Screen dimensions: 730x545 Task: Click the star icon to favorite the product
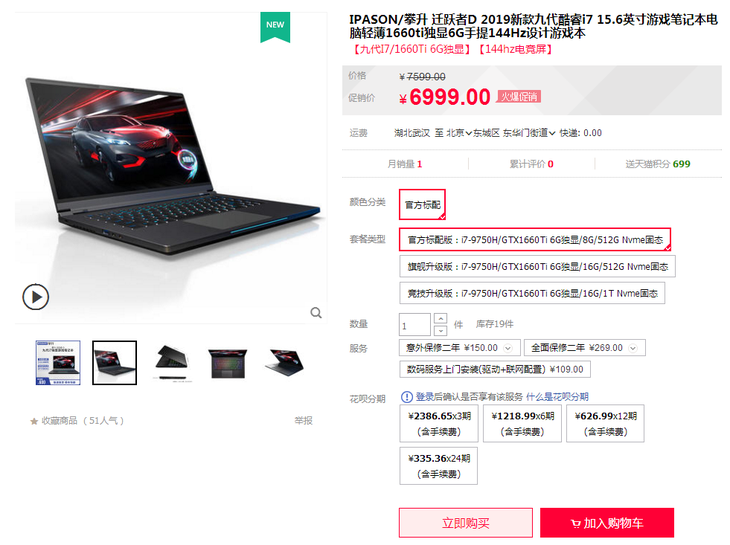click(x=34, y=421)
